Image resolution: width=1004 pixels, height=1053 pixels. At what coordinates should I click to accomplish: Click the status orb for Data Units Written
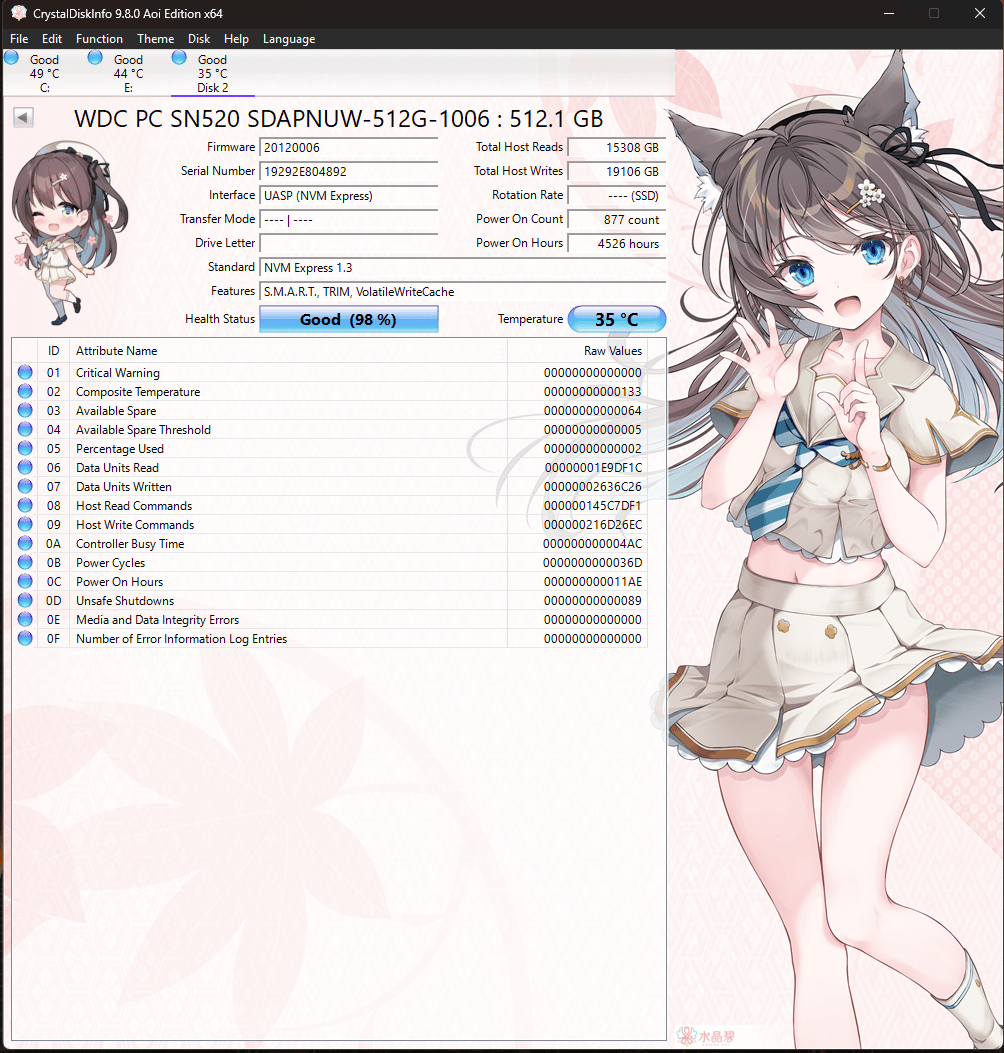26,486
